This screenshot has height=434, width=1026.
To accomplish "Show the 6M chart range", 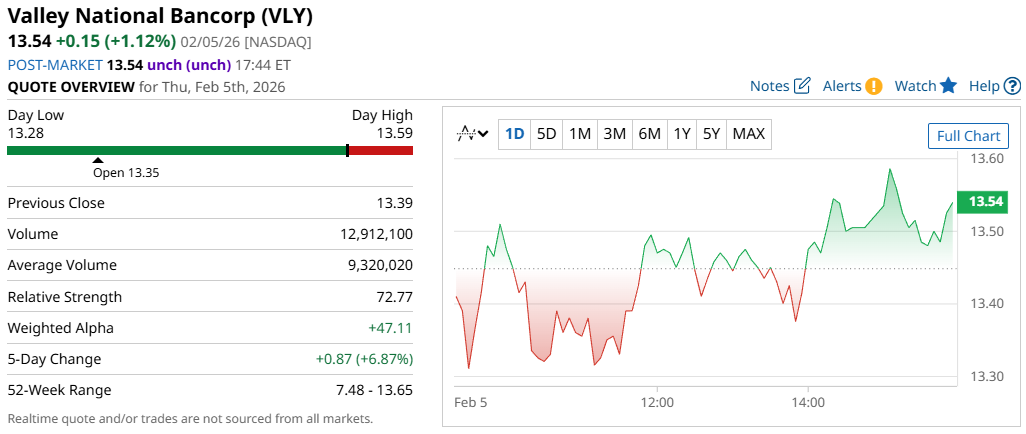I will coord(649,133).
